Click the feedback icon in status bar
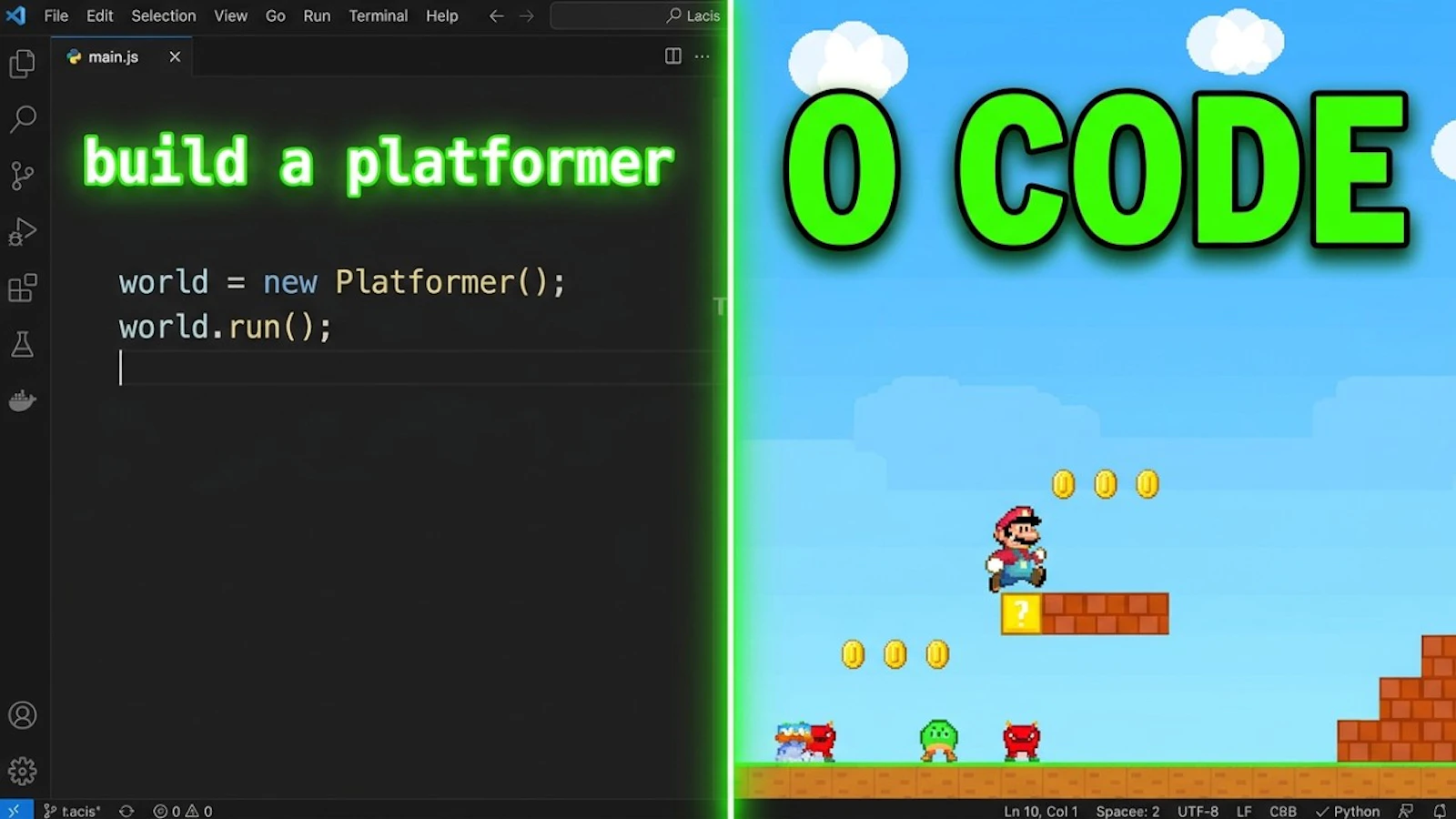 tap(1406, 811)
